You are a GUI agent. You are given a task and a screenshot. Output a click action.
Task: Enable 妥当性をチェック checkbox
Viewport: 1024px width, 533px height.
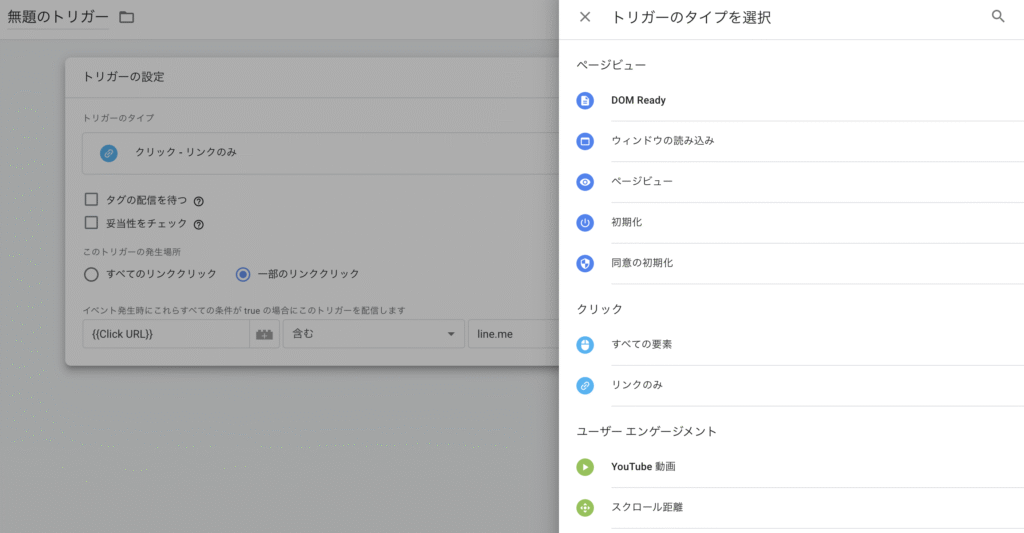pos(91,223)
